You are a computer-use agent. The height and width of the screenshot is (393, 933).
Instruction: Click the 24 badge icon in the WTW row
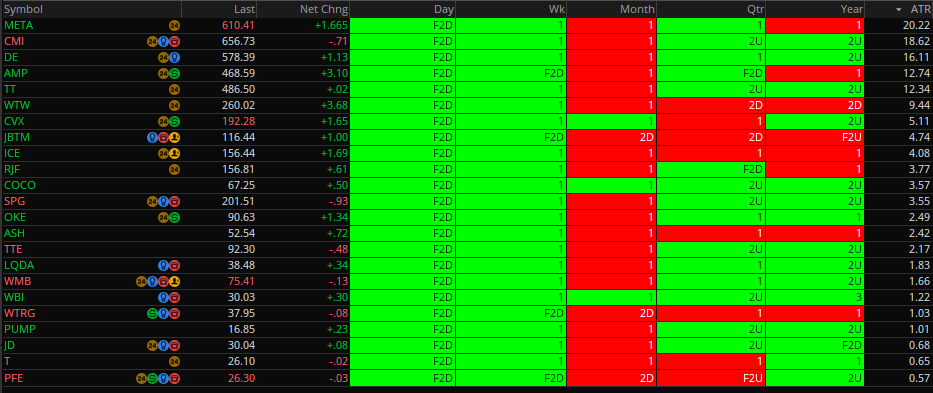pos(174,105)
